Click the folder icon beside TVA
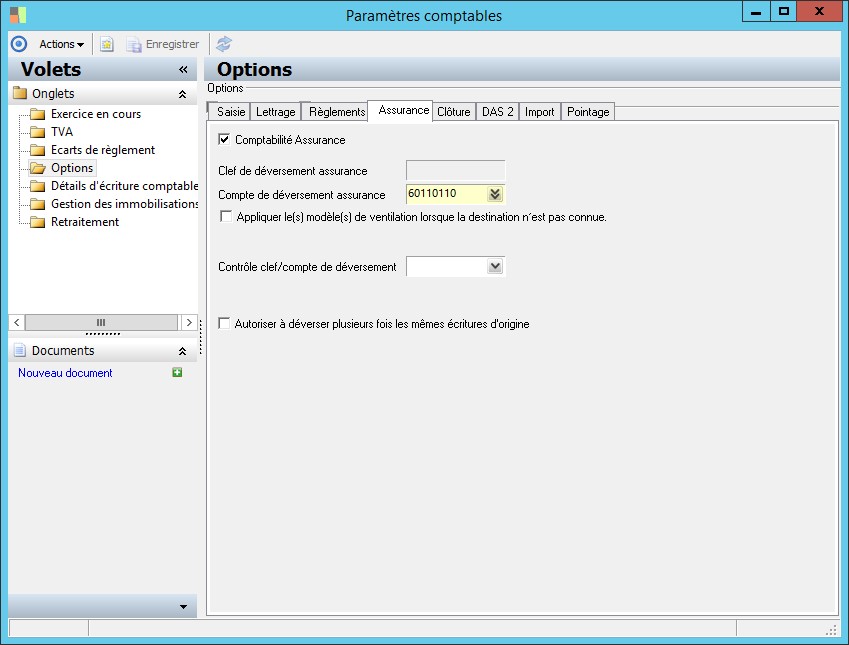 (x=37, y=132)
